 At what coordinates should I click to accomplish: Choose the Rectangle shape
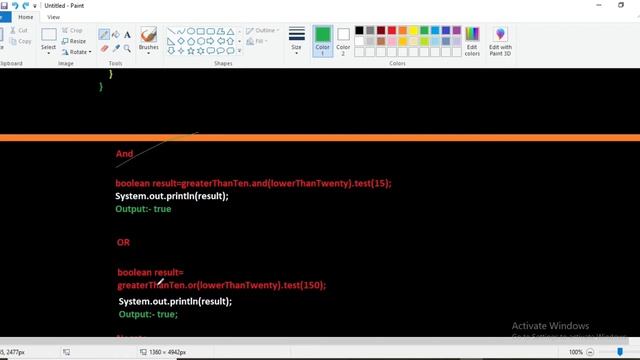[x=200, y=31]
